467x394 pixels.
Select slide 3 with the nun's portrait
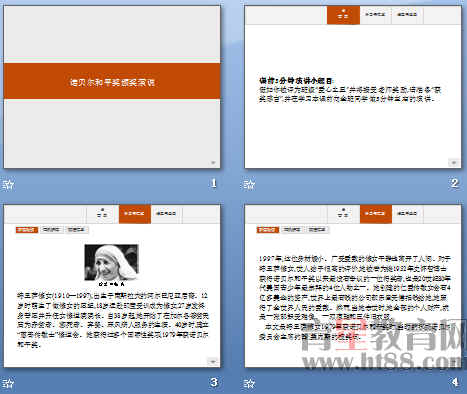[112, 286]
